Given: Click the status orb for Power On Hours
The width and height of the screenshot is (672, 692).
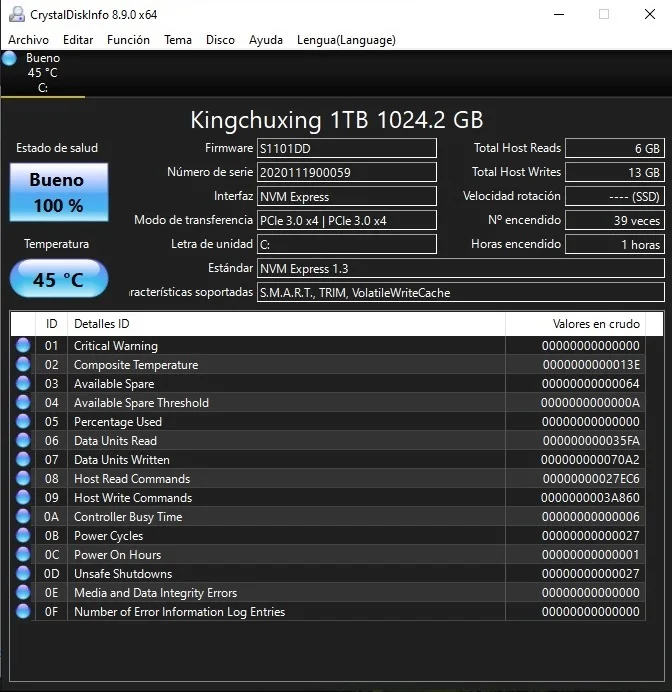Looking at the screenshot, I should (x=23, y=554).
